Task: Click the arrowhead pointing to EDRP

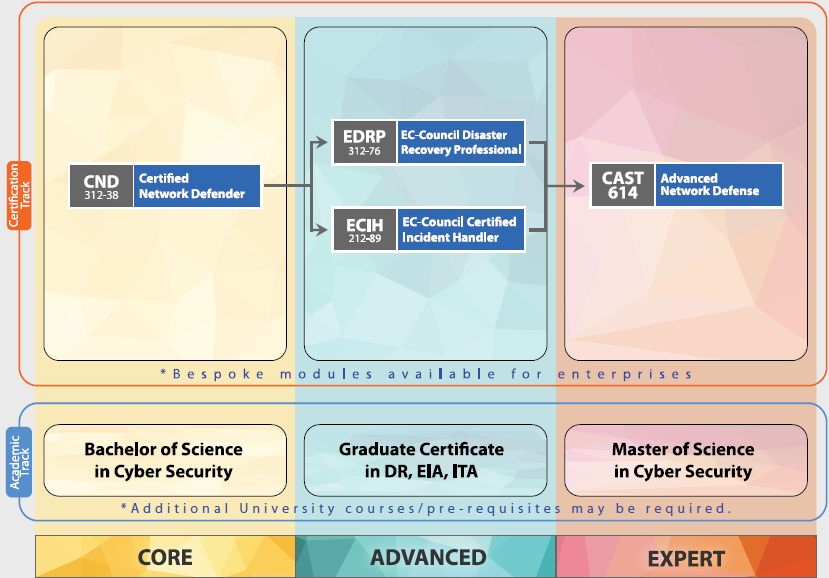Action: [x=322, y=142]
